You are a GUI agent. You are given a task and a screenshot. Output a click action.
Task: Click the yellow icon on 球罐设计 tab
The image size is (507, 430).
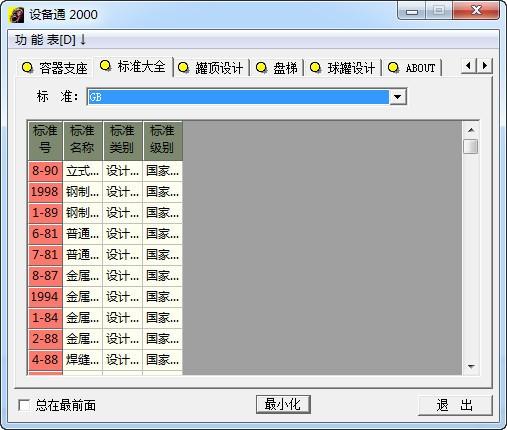[x=315, y=67]
